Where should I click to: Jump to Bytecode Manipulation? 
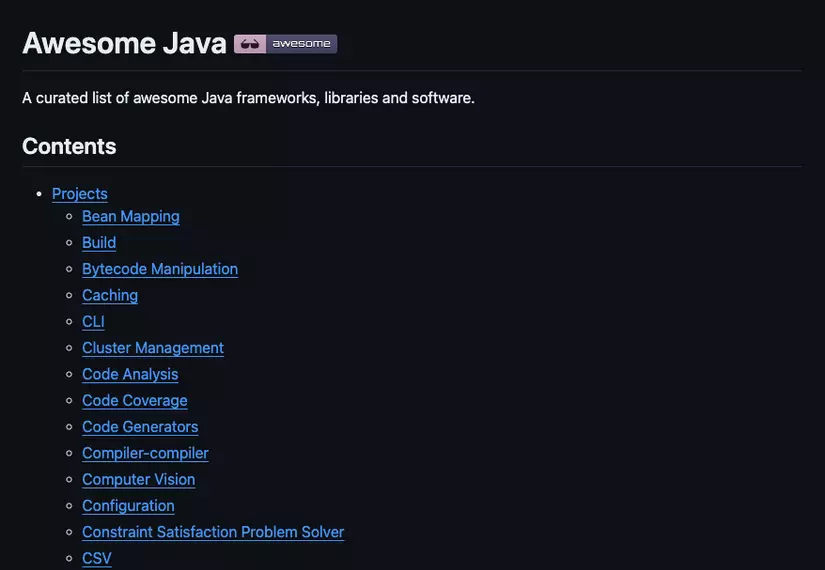160,269
